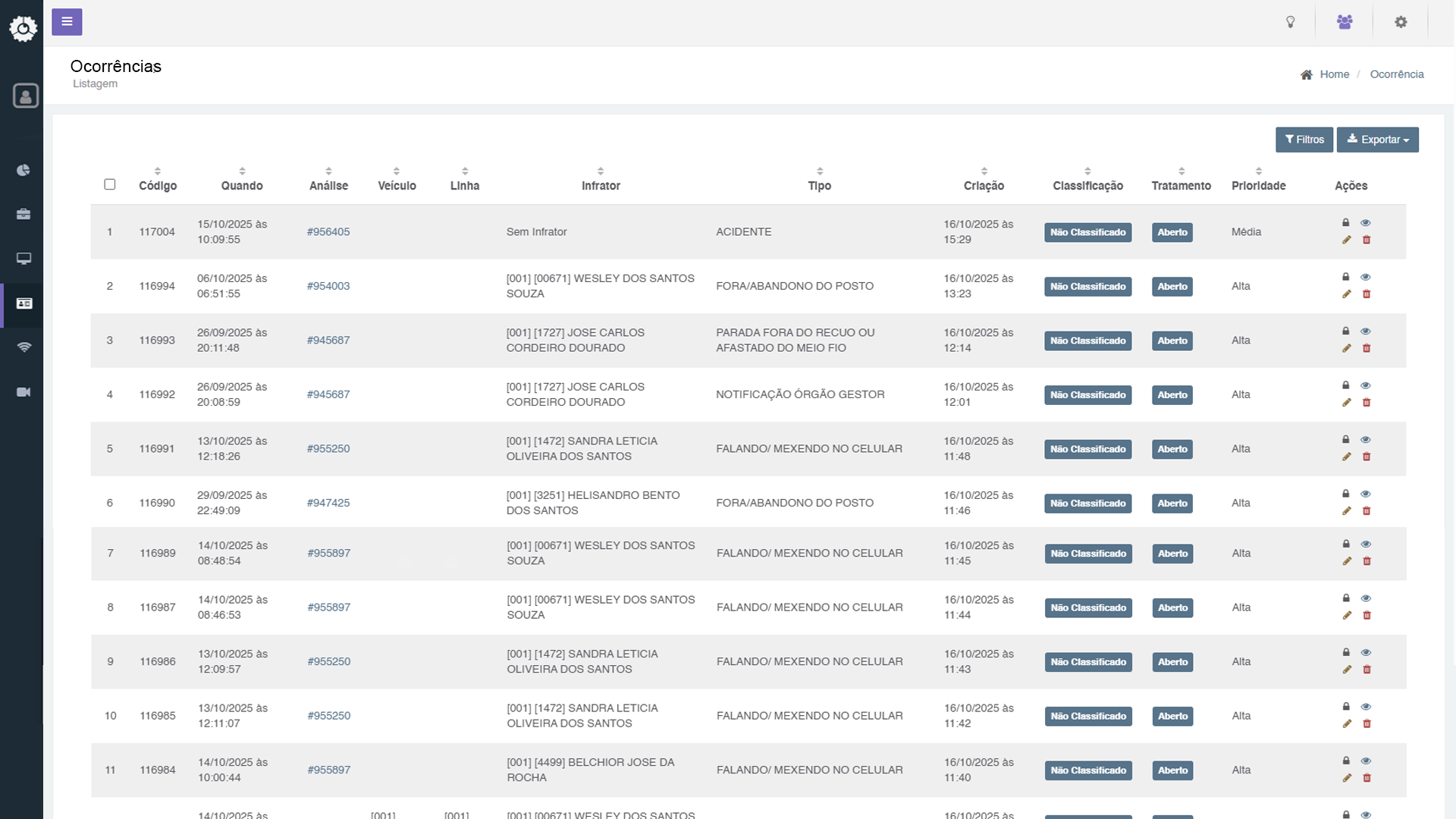Viewport: 1456px width, 819px height.
Task: Open the settings gear icon in header
Action: (1401, 22)
